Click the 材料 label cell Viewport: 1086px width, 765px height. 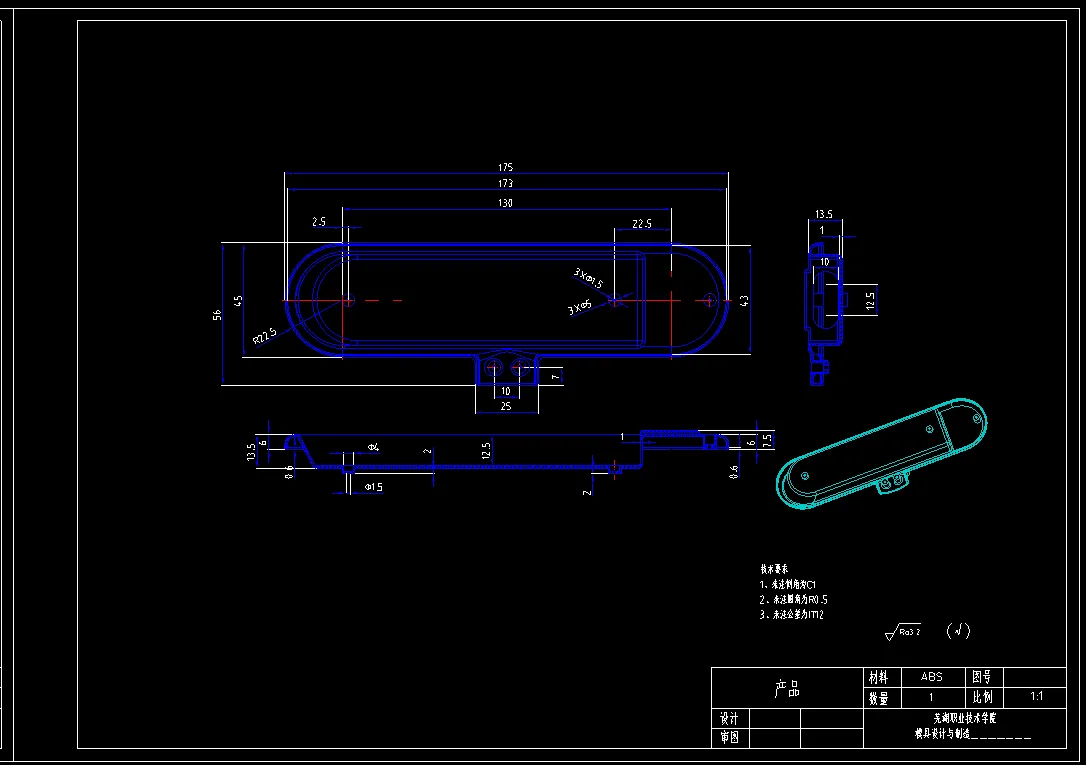click(882, 677)
